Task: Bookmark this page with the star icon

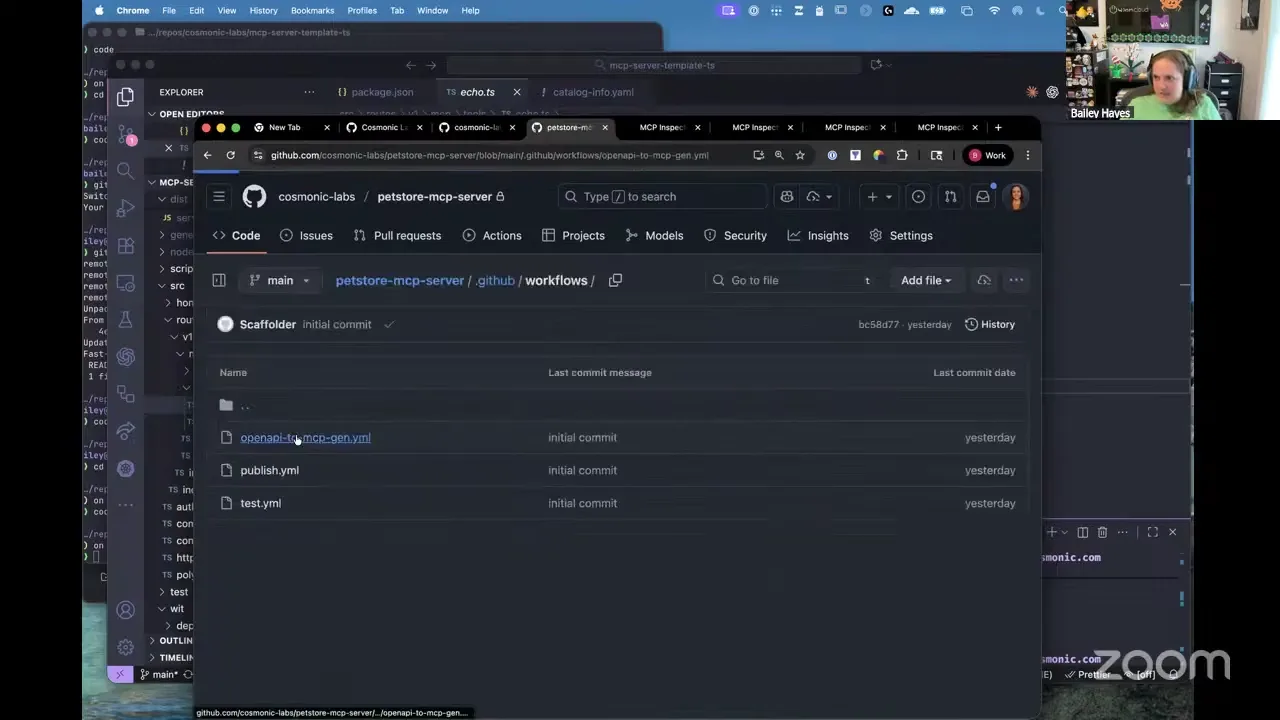Action: [800, 155]
